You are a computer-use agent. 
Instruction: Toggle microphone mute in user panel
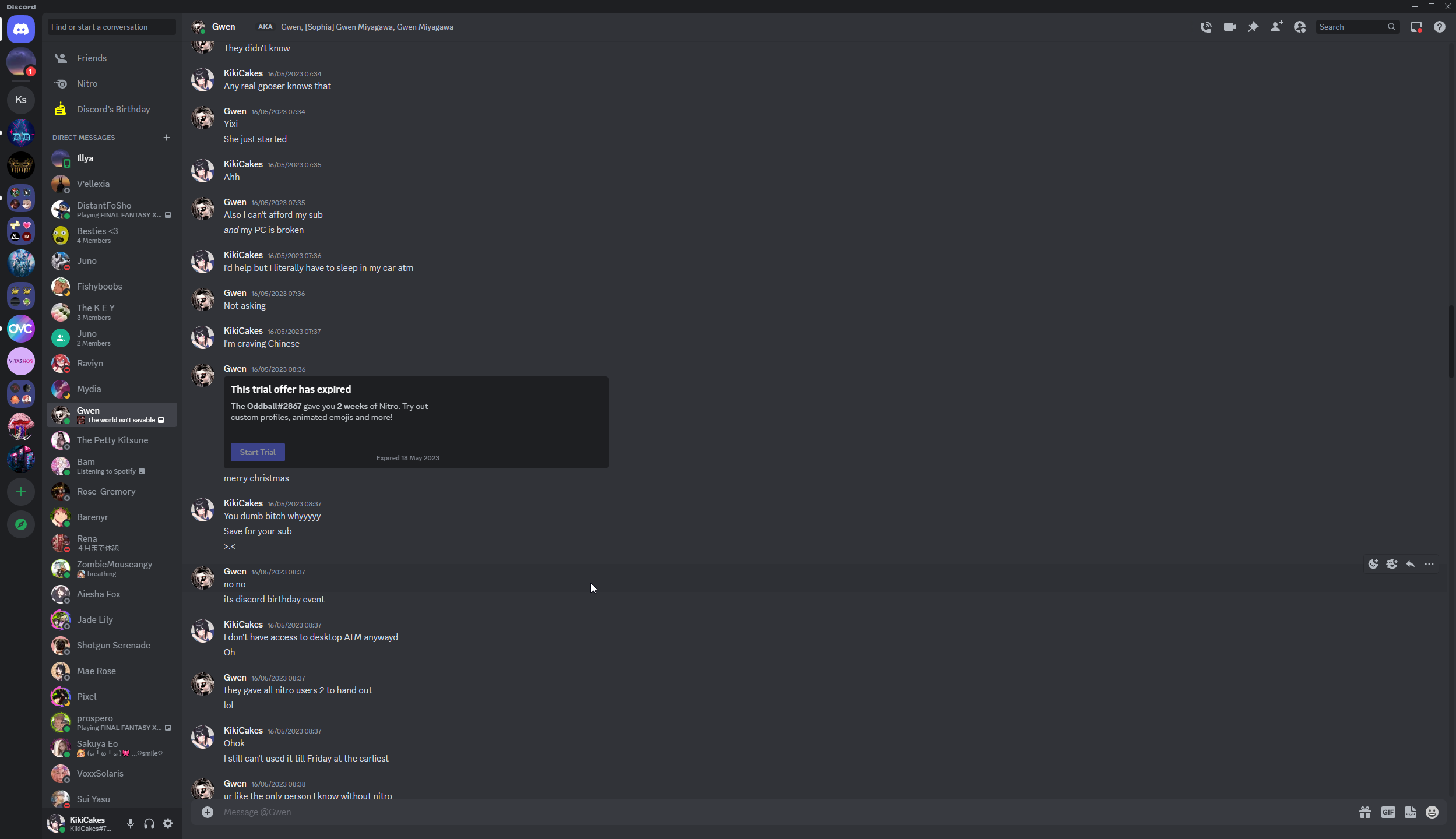[x=131, y=823]
